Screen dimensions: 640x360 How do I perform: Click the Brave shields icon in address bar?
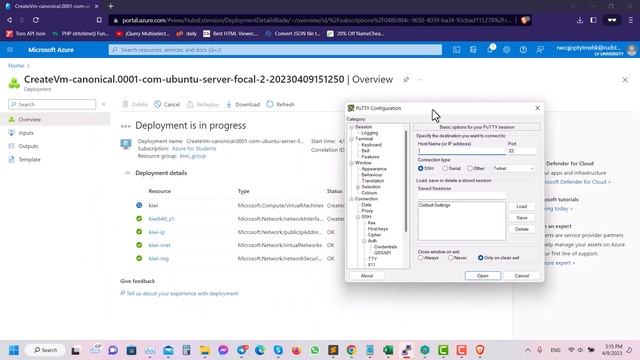[525, 20]
